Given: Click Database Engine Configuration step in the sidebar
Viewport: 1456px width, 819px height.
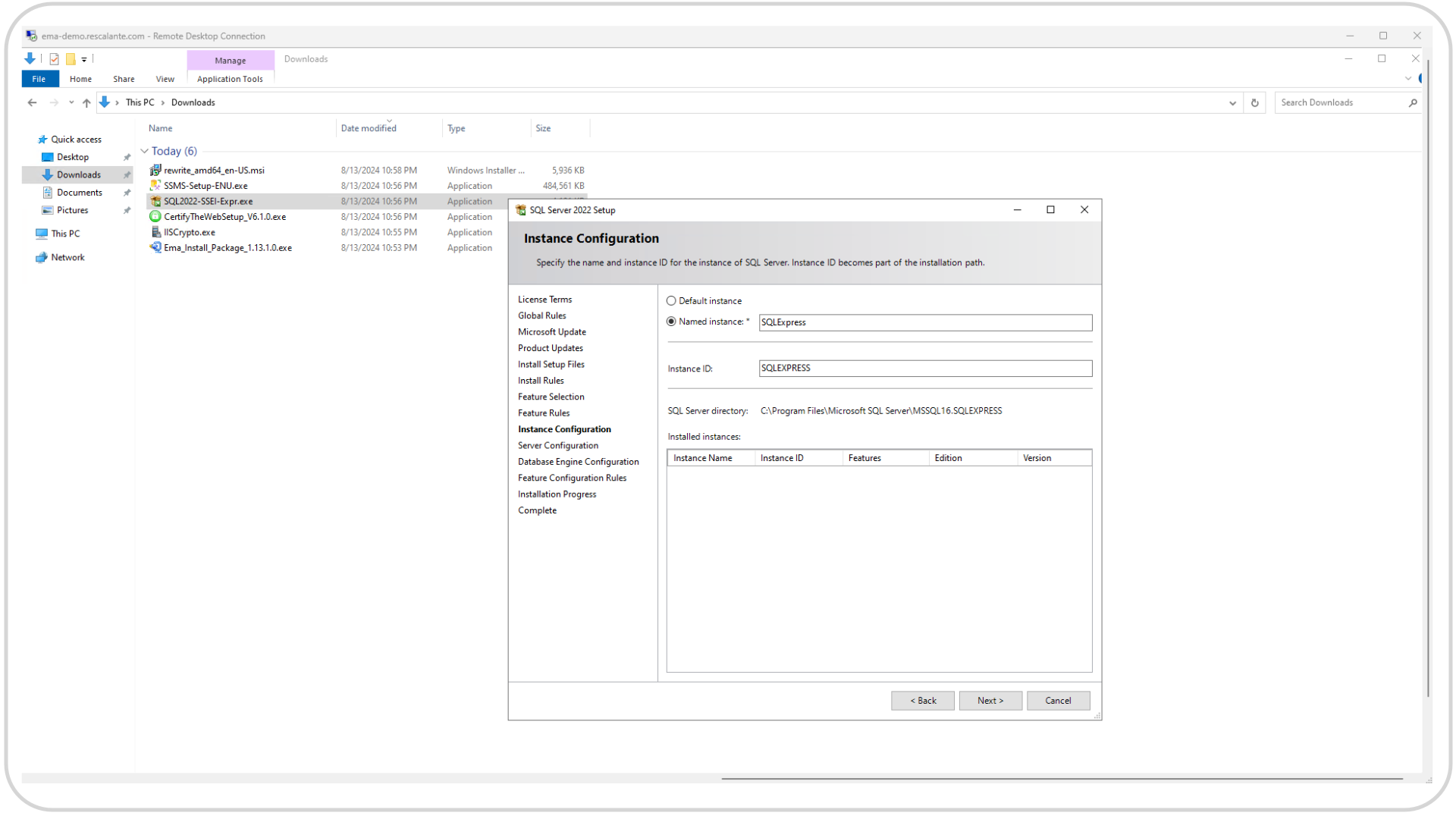Looking at the screenshot, I should coord(578,462).
